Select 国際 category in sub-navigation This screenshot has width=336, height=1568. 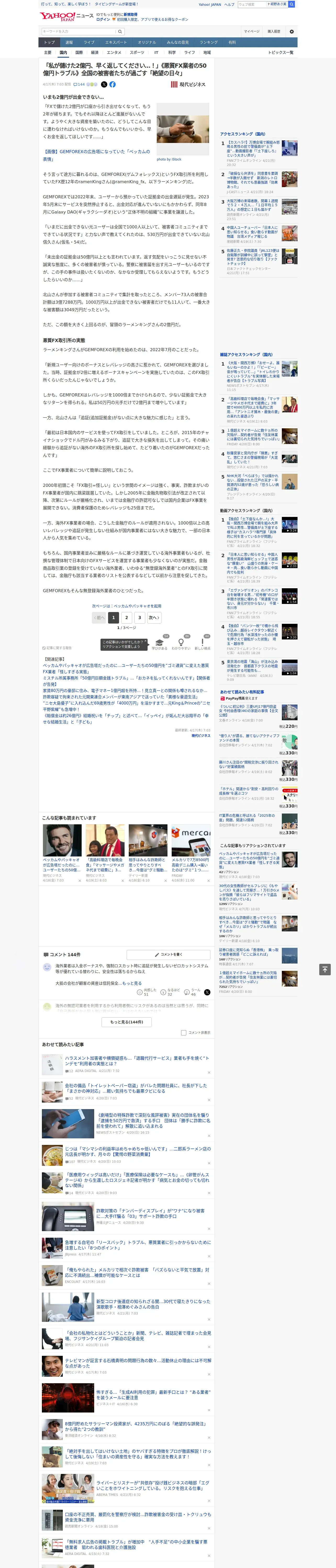79,52
